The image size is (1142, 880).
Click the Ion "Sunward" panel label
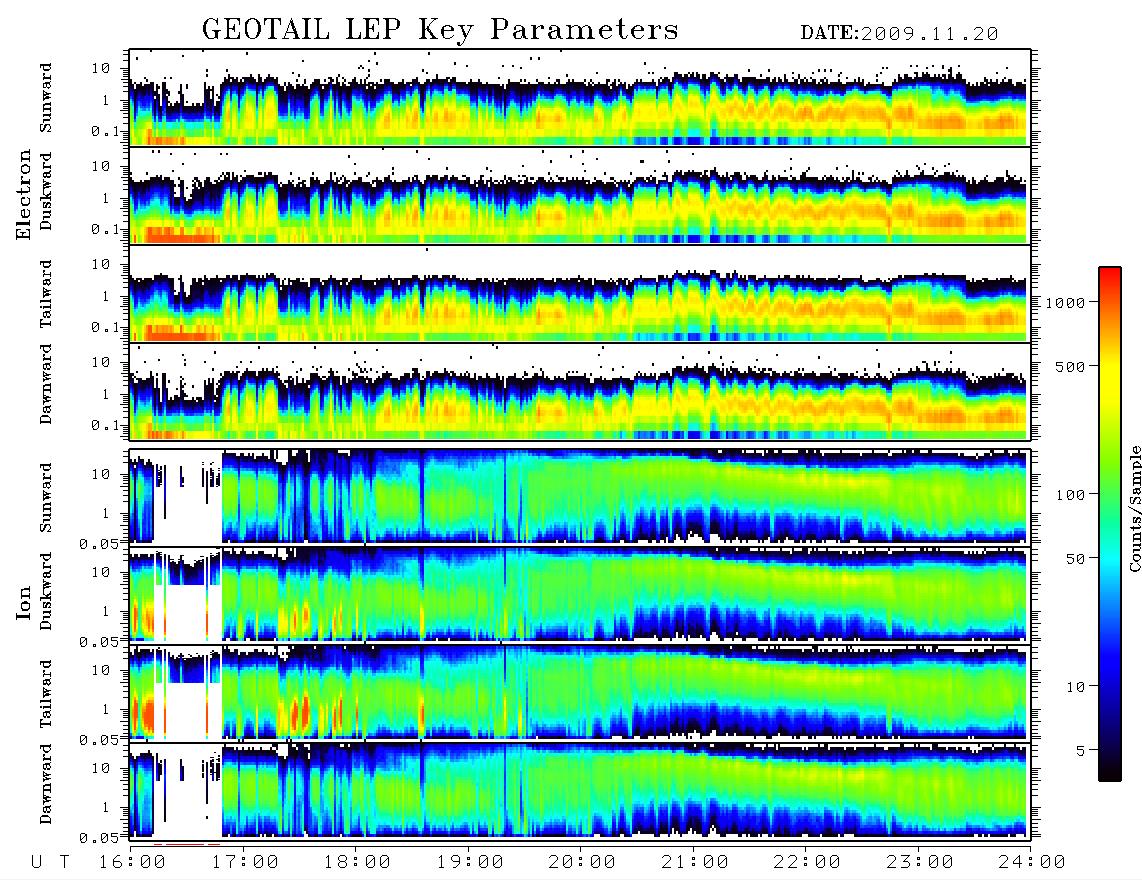tap(46, 497)
